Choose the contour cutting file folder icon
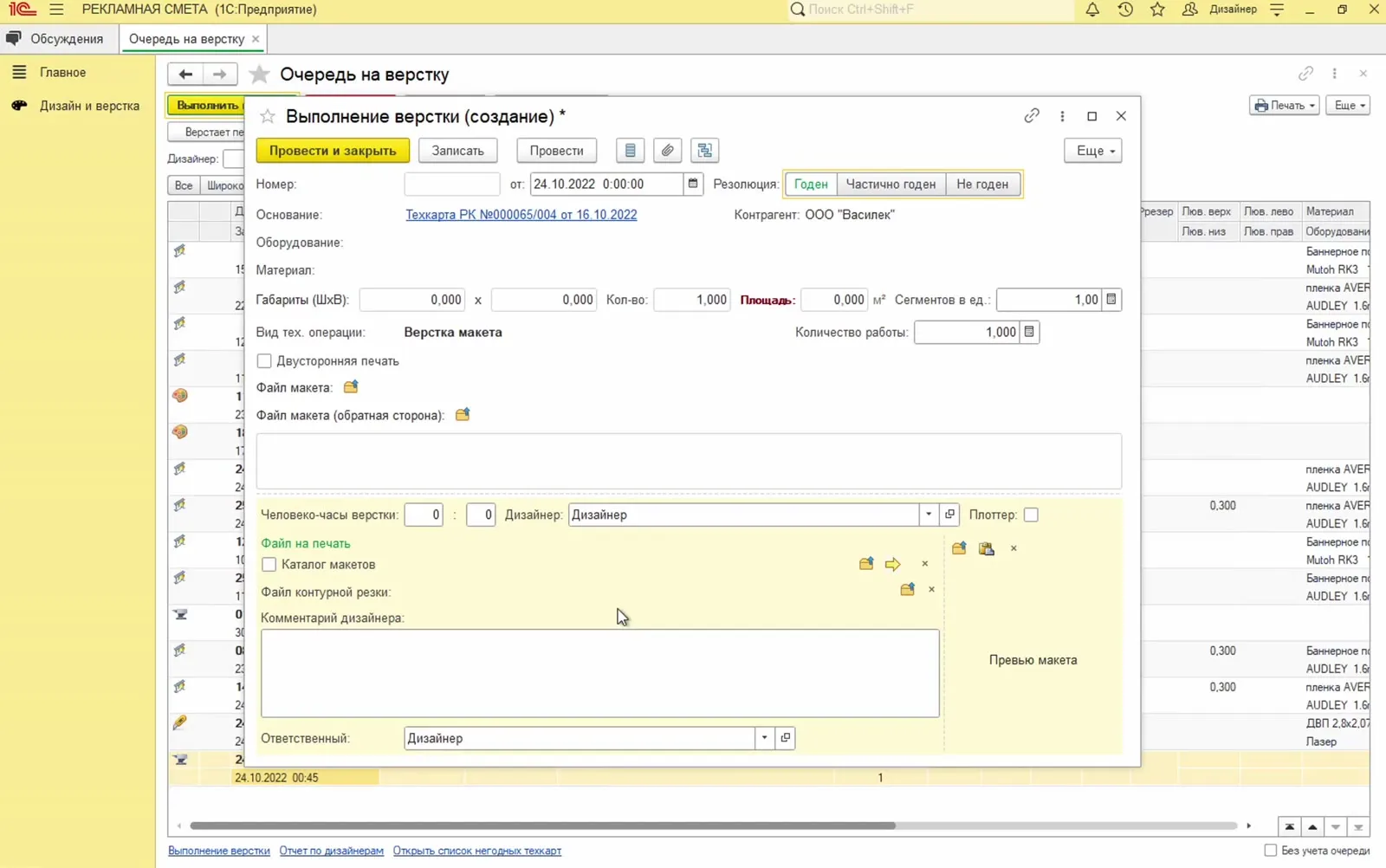Image resolution: width=1386 pixels, height=868 pixels. pyautogui.click(x=907, y=590)
